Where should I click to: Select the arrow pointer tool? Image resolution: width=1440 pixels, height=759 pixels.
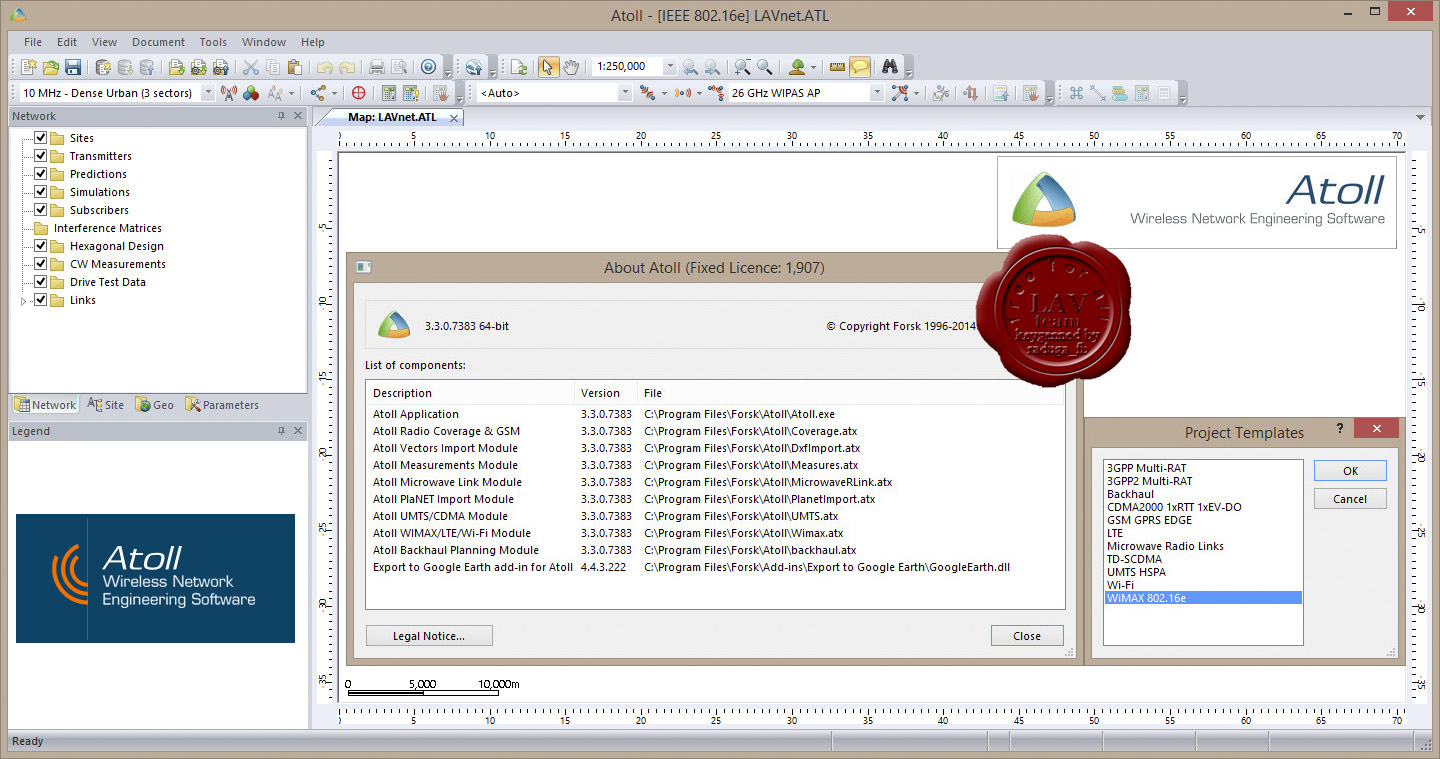click(548, 67)
